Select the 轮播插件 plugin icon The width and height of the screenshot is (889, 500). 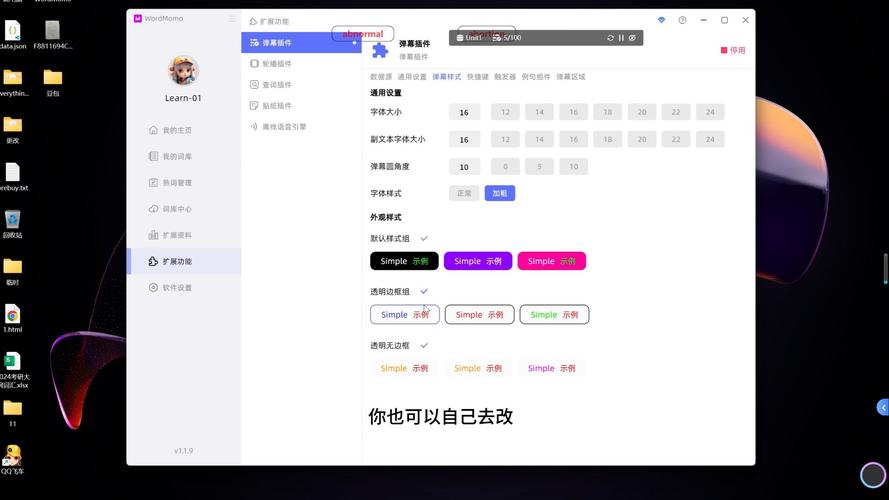pos(254,64)
